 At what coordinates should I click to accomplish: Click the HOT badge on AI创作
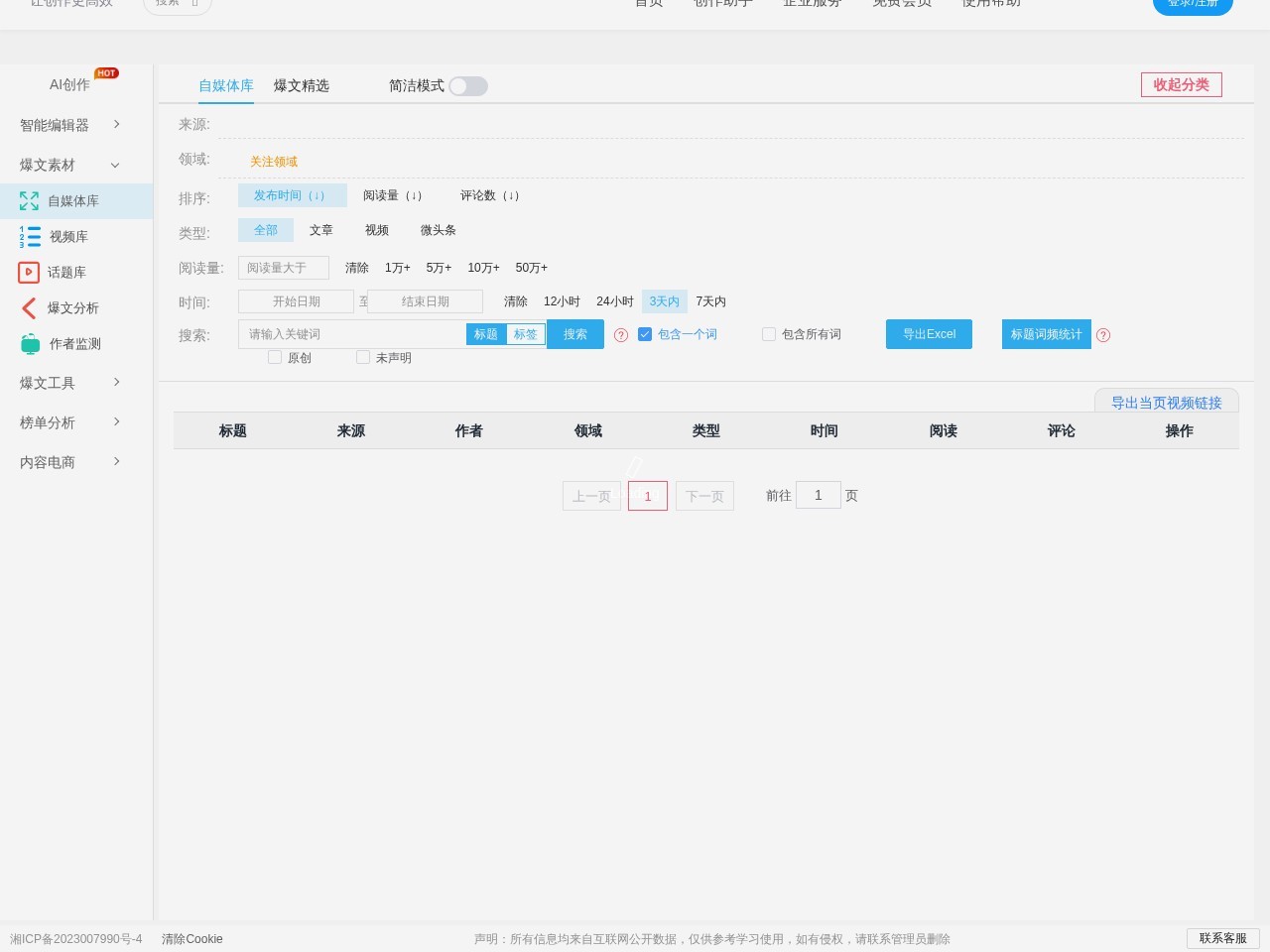[106, 72]
